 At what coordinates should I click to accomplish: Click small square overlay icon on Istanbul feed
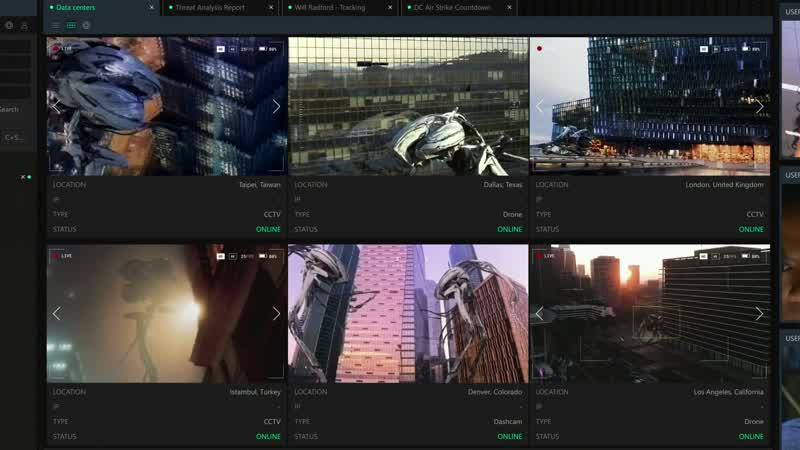[233, 256]
